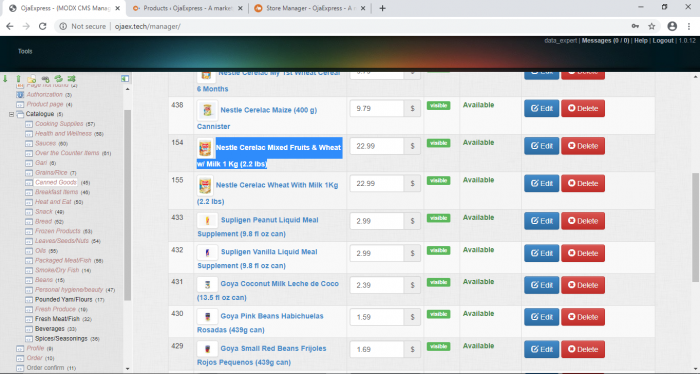Collapse the Catalogue tree node
The image size is (700, 374).
point(11,114)
